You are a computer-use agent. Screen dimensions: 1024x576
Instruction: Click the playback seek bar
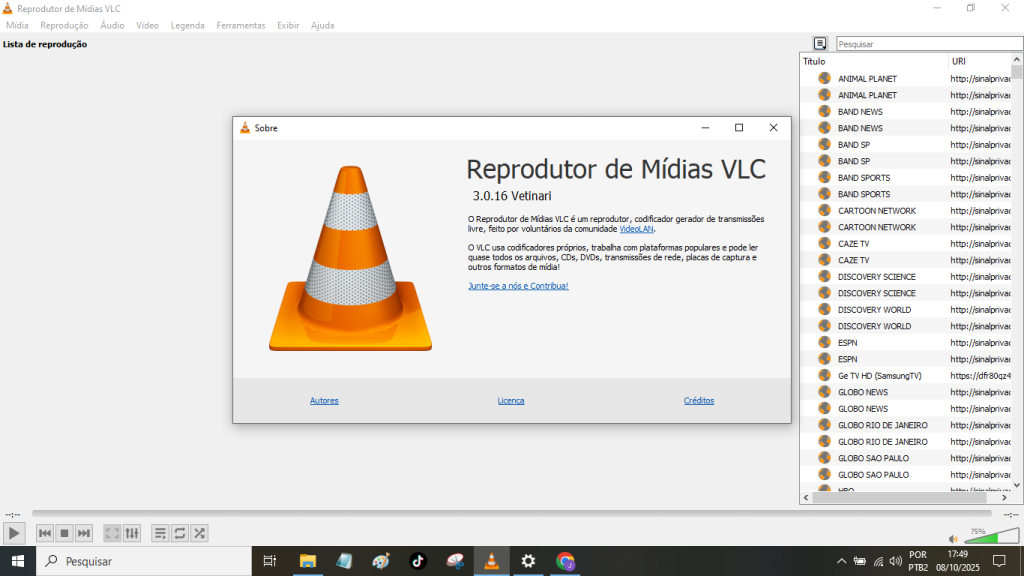pyautogui.click(x=512, y=514)
